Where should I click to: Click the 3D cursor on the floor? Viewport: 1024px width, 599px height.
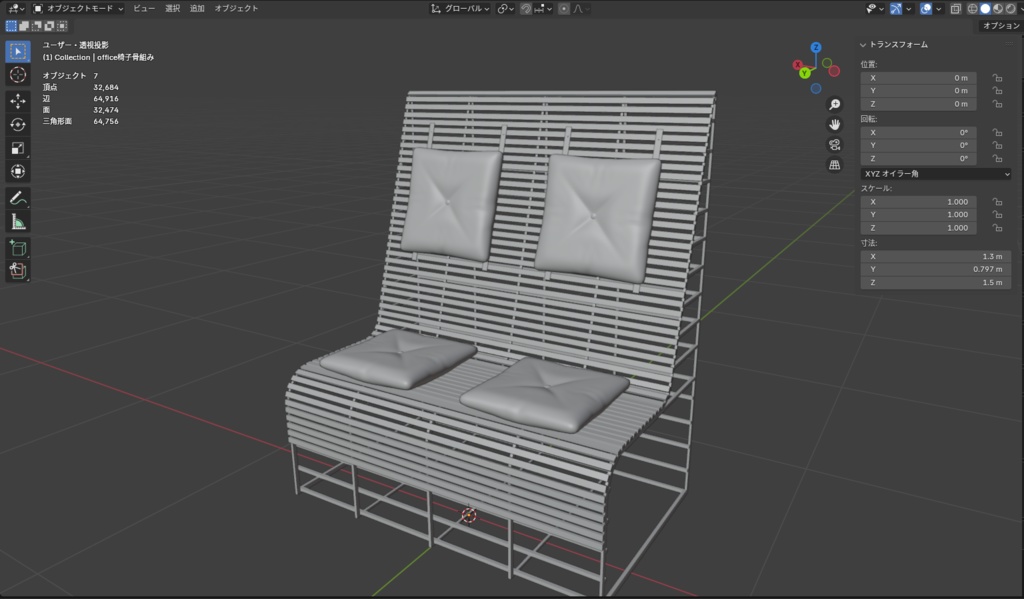(x=469, y=515)
